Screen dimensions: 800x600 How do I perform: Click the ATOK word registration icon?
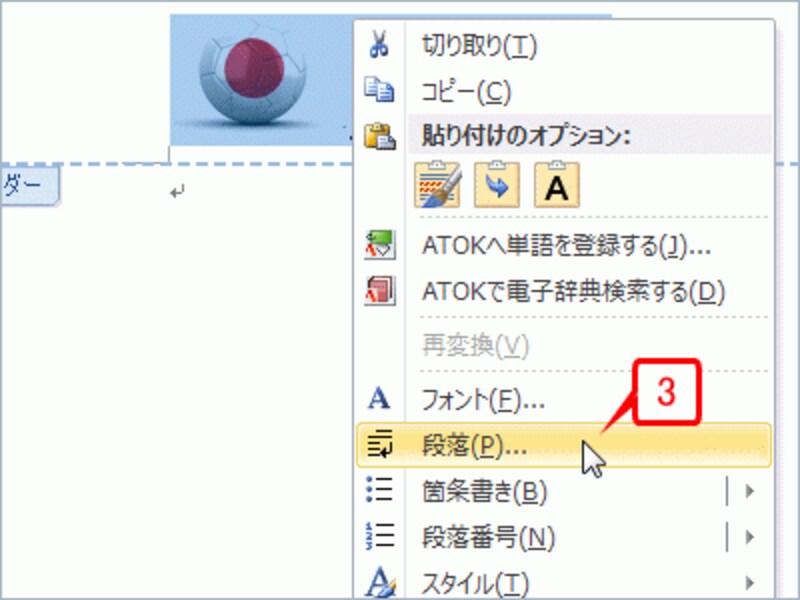tap(380, 246)
